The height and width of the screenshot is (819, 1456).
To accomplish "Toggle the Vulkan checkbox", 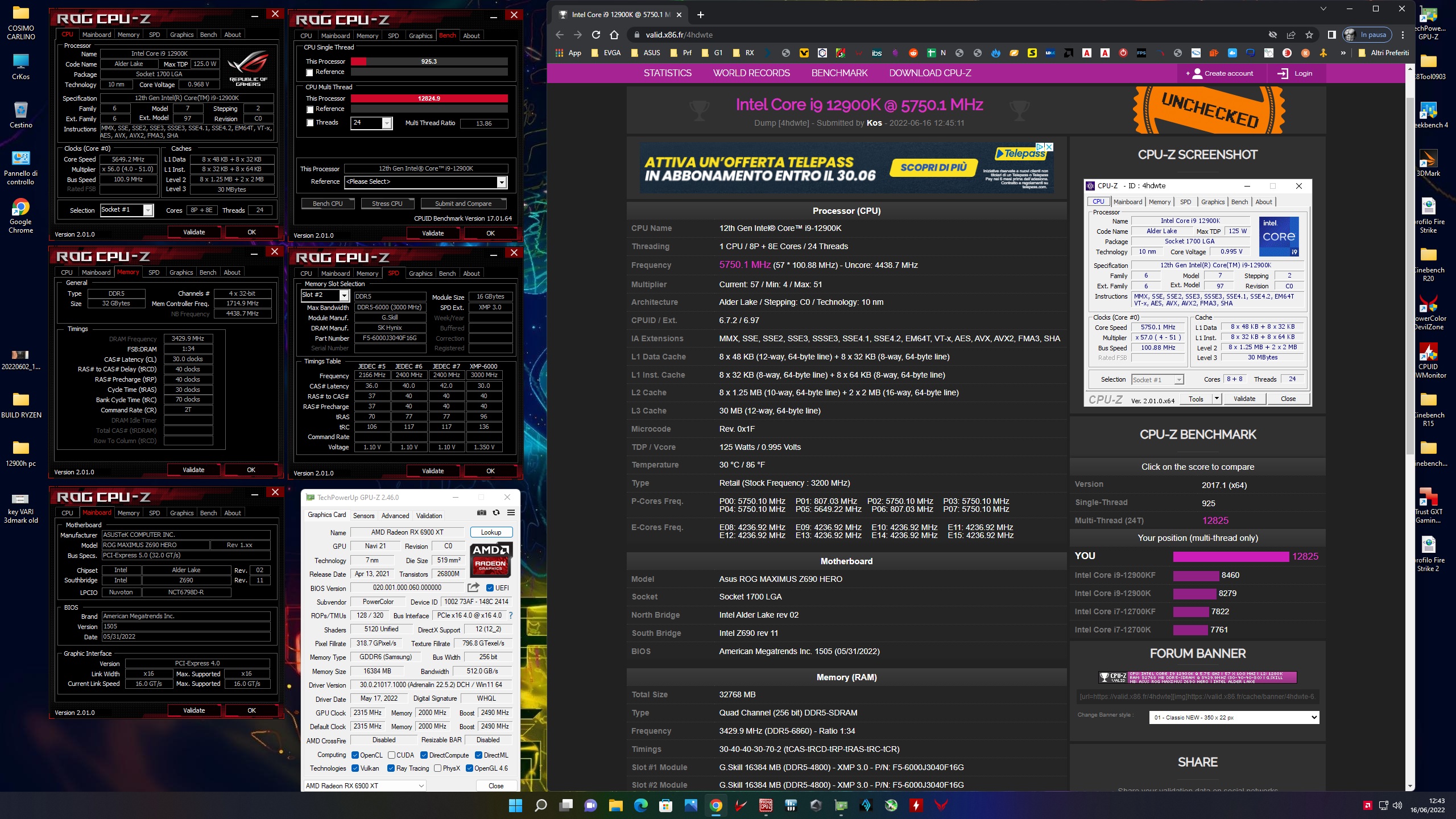I will point(355,768).
